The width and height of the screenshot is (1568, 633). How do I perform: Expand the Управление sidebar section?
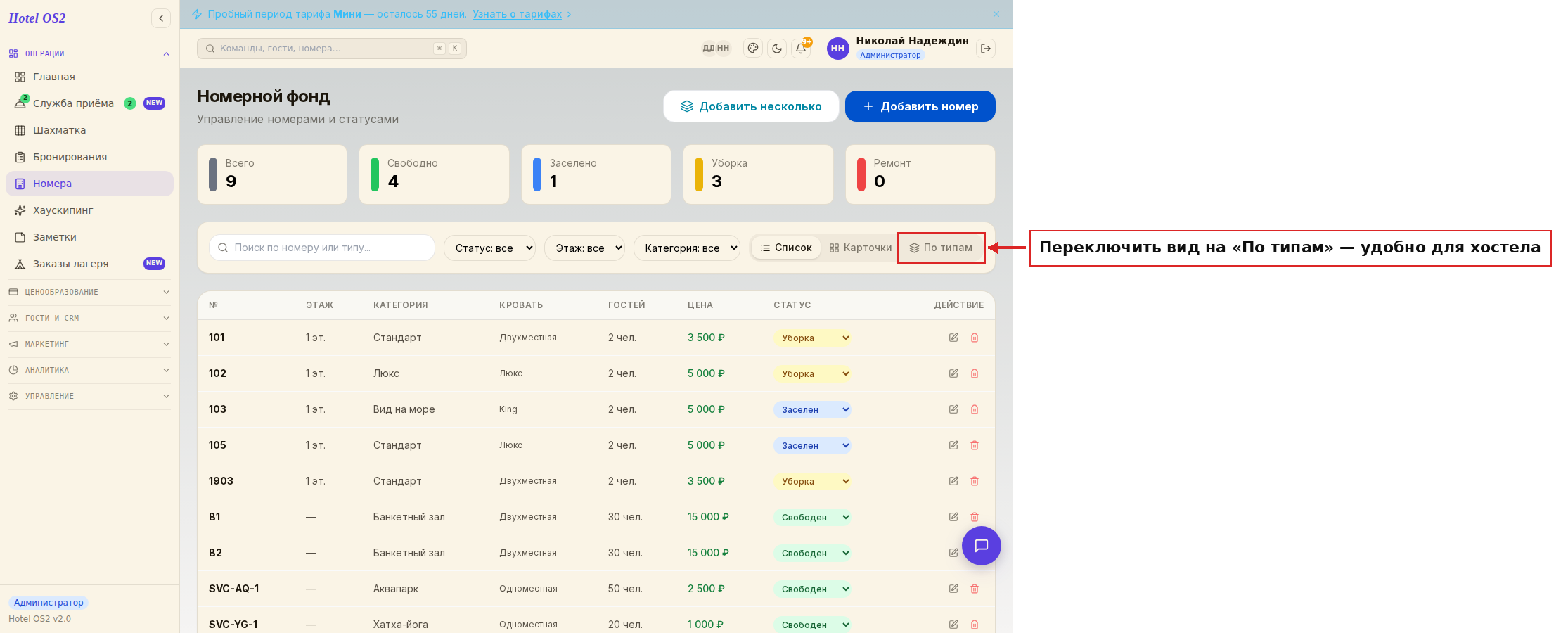89,396
